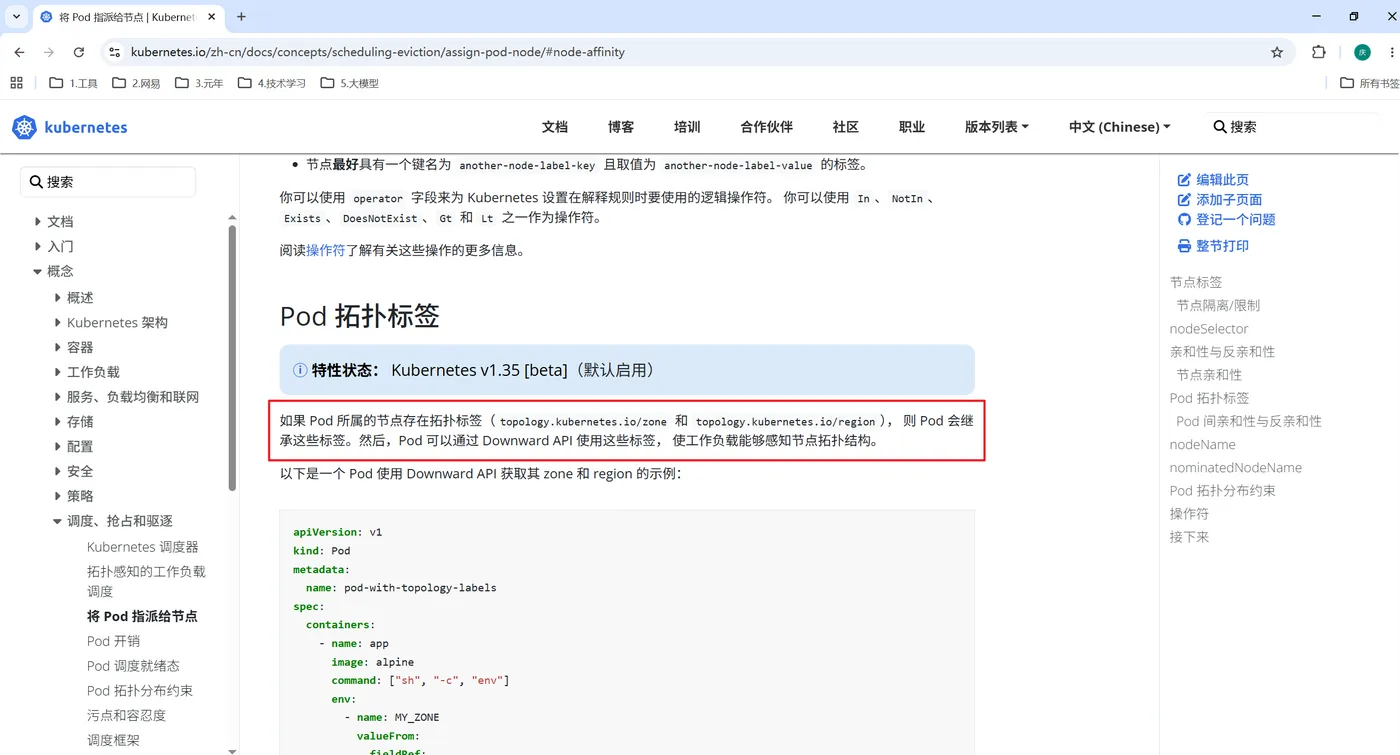The width and height of the screenshot is (1400, 755).
Task: Expand 服务、负载均衡和联网 sidebar section
Action: coord(58,397)
